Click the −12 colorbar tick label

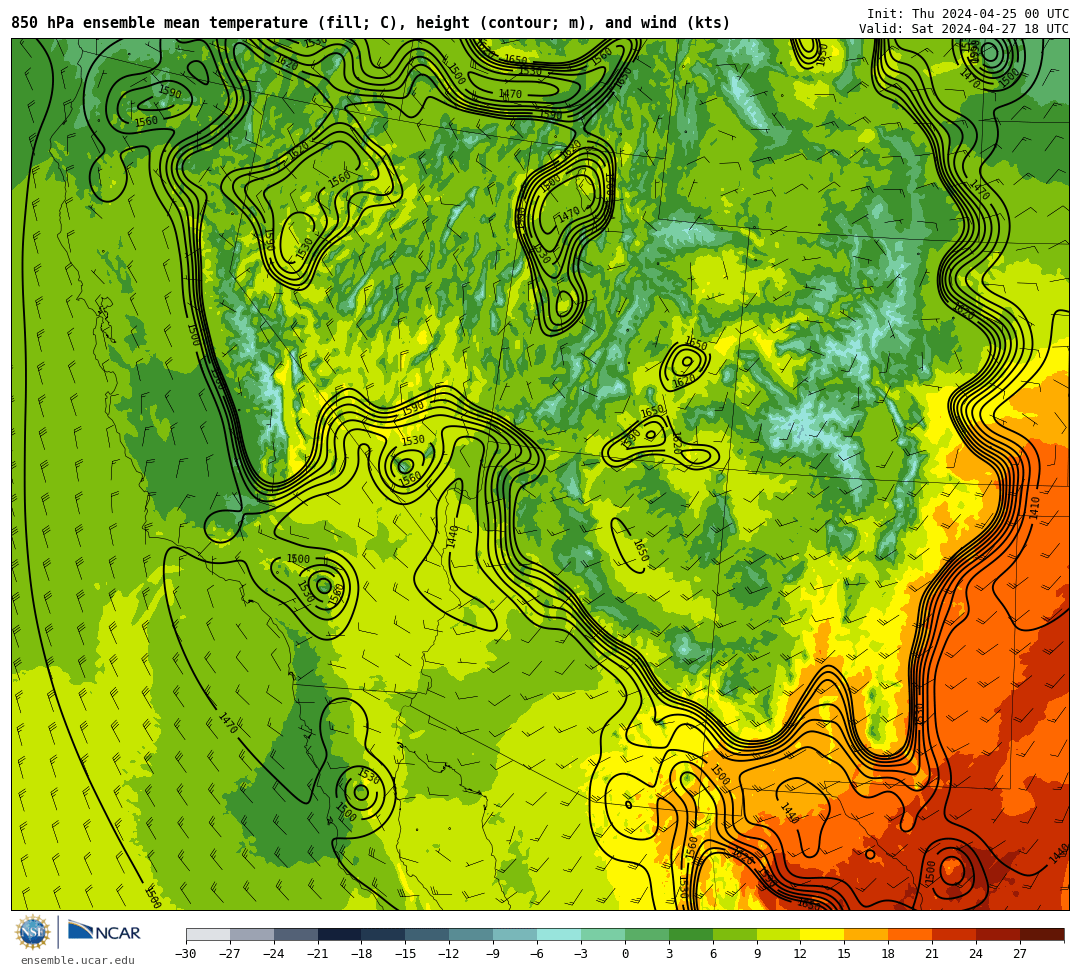pyautogui.click(x=450, y=954)
